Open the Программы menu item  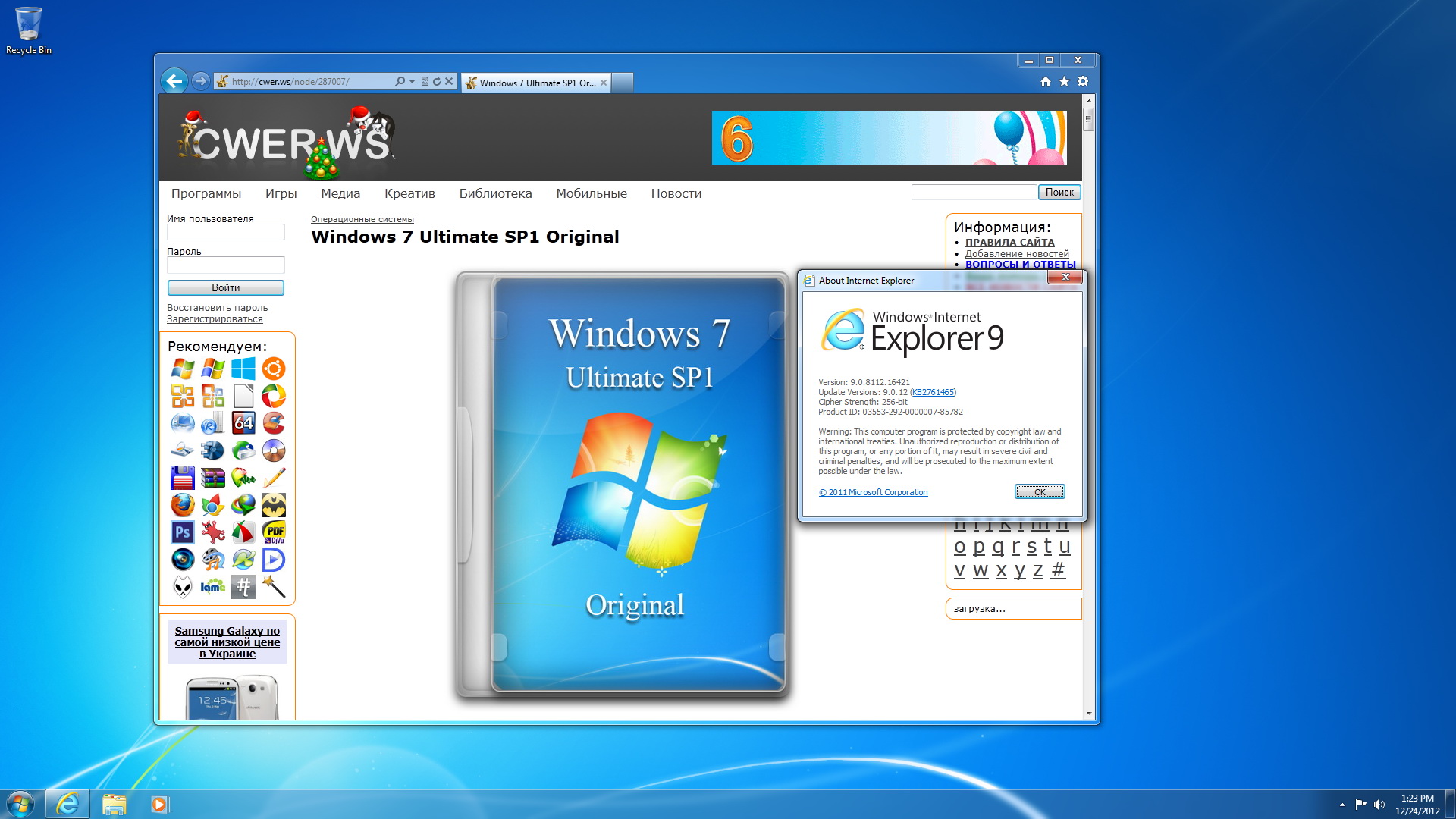(206, 193)
